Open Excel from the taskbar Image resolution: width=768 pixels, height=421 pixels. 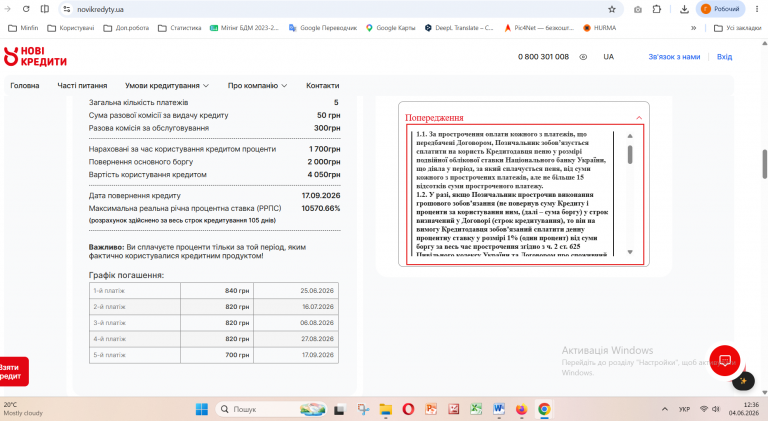(476, 409)
